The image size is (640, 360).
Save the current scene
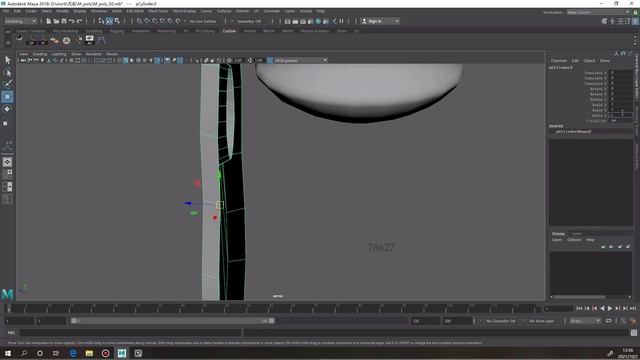pyautogui.click(x=64, y=21)
